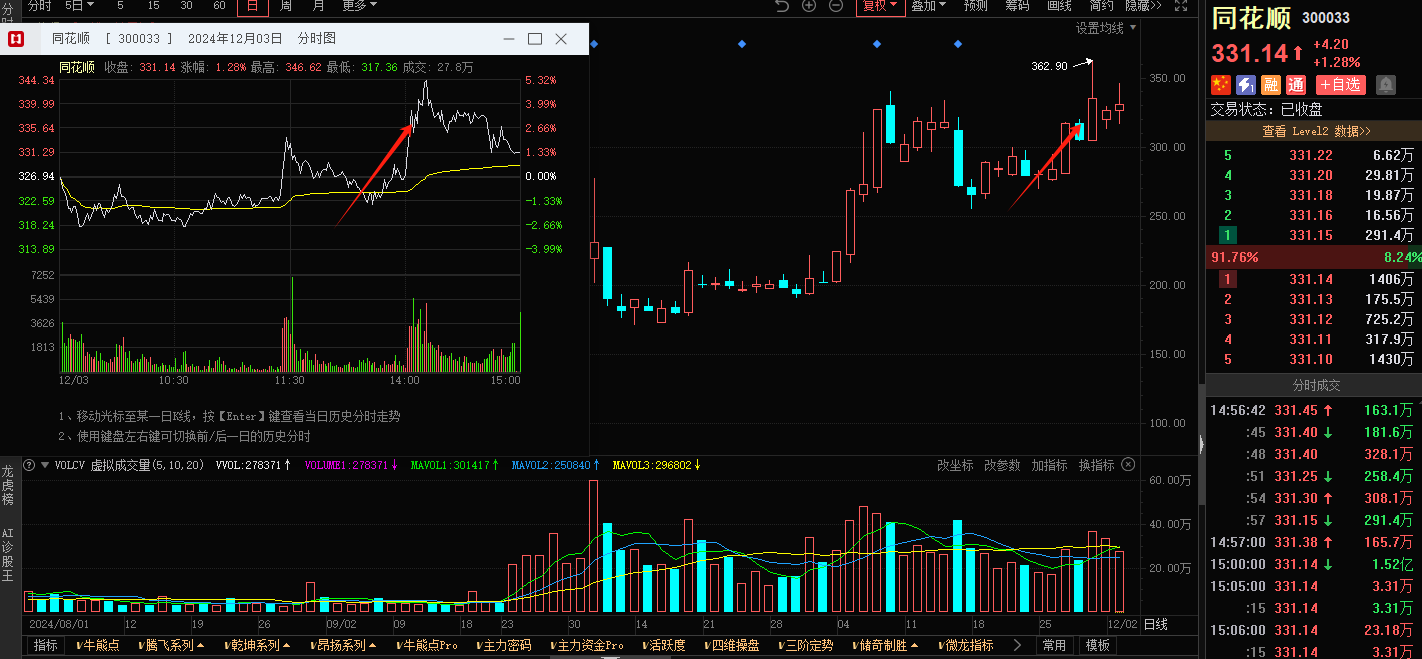Viewport: 1422px width, 659px height.
Task: Select the 30-minute period
Action: point(187,6)
